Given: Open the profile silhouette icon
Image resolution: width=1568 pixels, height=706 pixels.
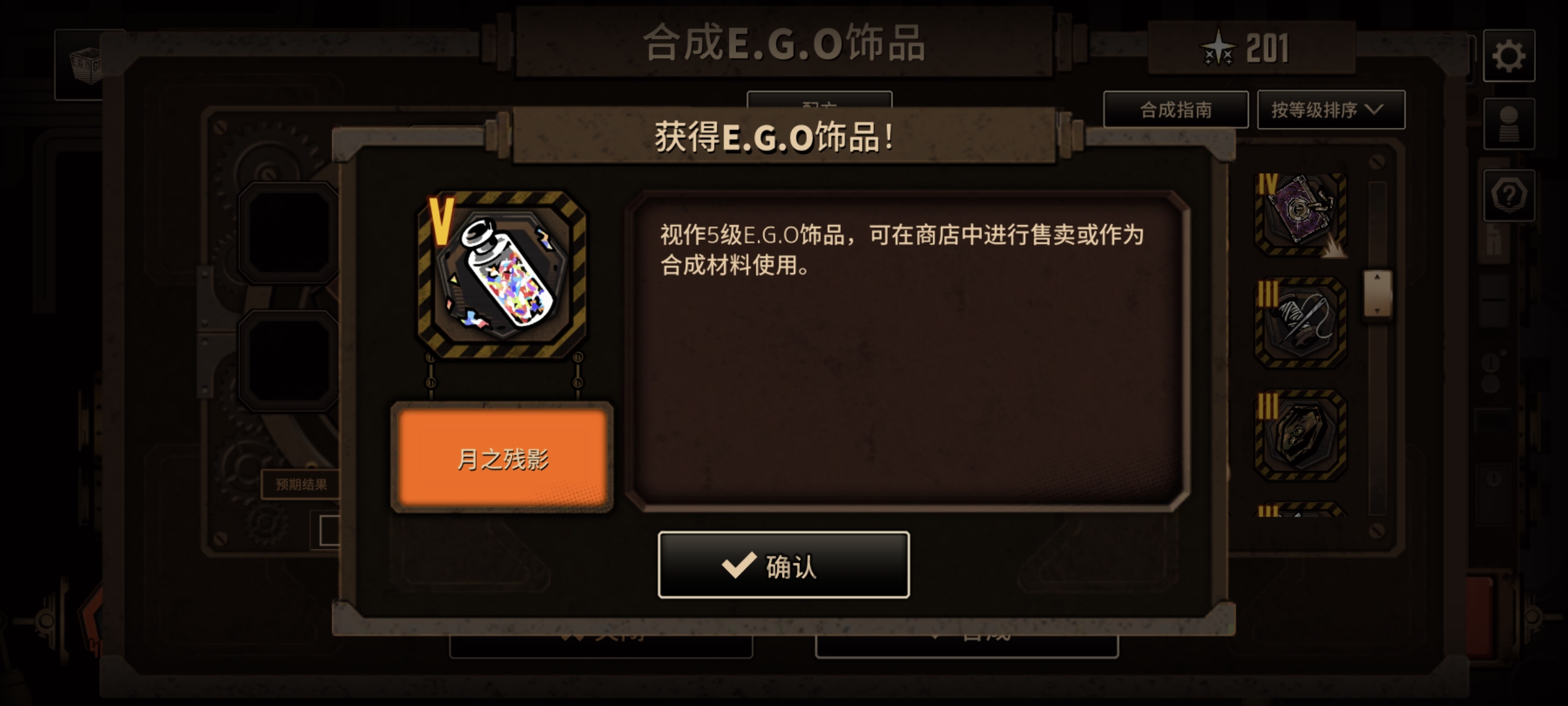Looking at the screenshot, I should click(x=1509, y=124).
